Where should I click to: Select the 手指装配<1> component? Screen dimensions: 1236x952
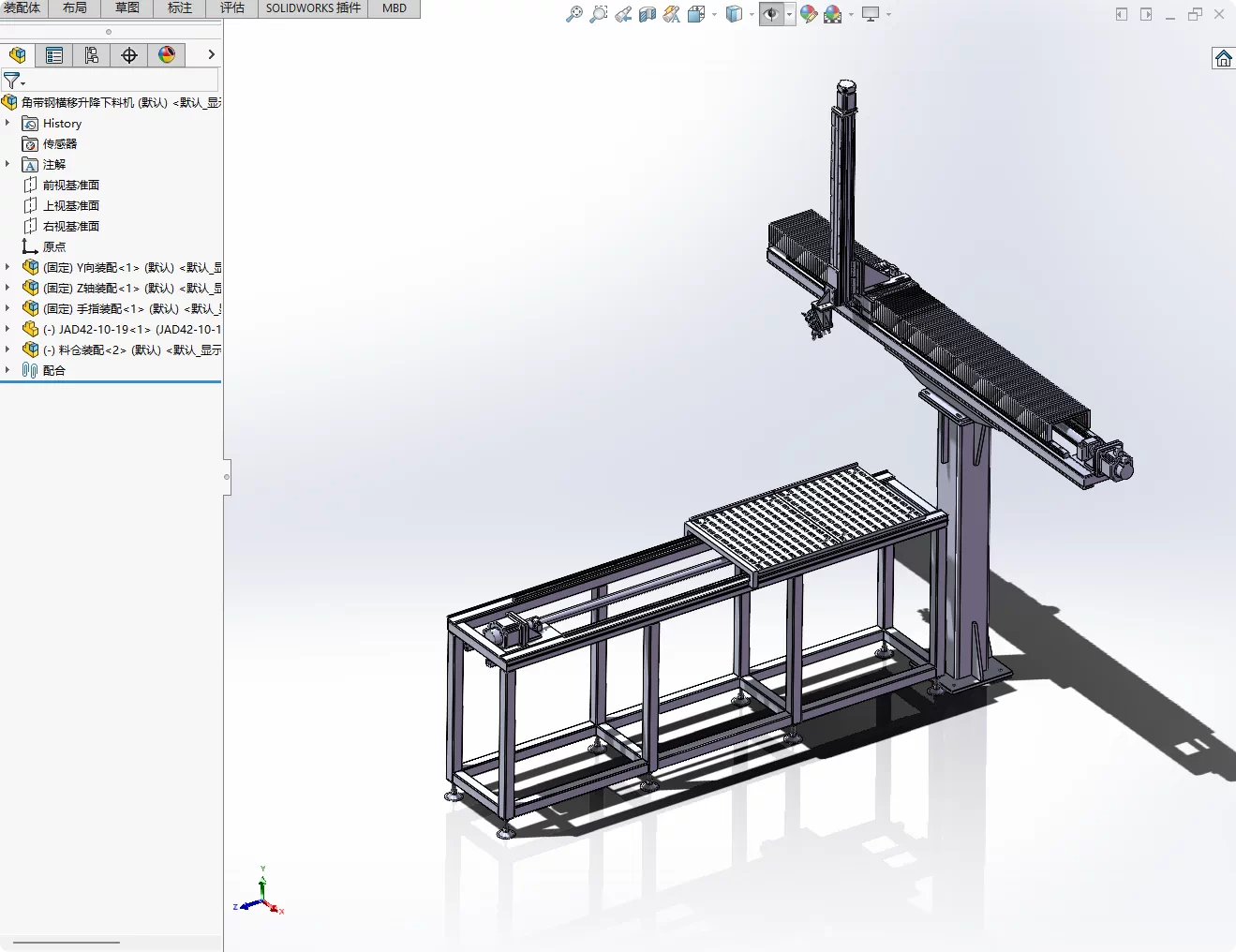click(x=122, y=309)
